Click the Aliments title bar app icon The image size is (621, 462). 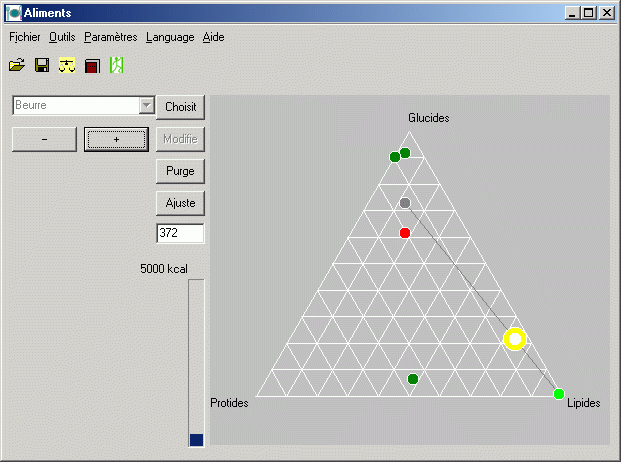12,13
